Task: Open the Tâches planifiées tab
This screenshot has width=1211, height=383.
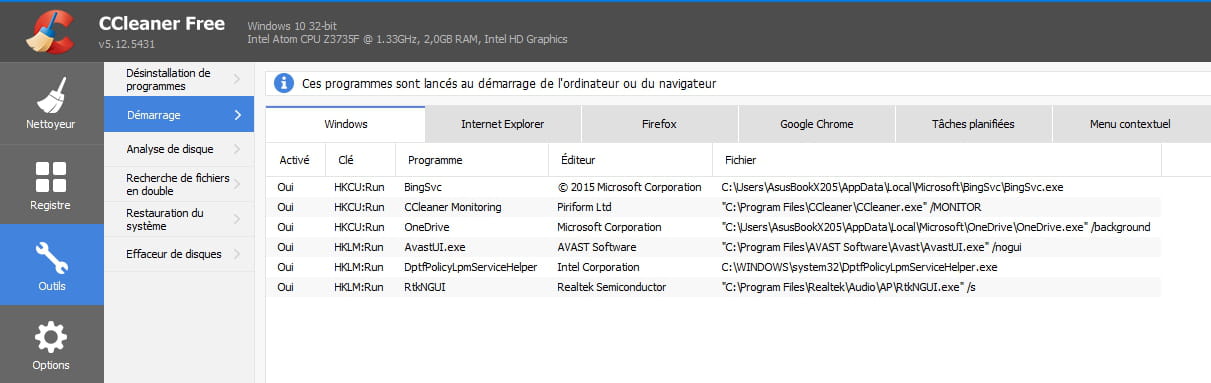Action: tap(973, 124)
